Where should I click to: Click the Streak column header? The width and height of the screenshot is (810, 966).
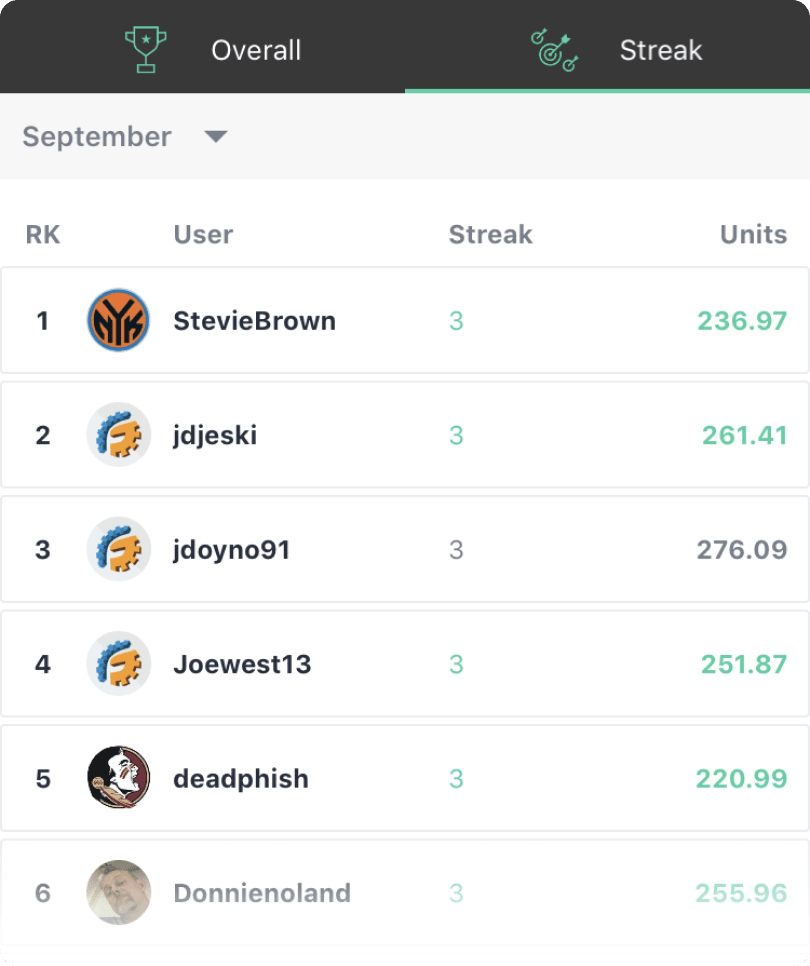[490, 234]
